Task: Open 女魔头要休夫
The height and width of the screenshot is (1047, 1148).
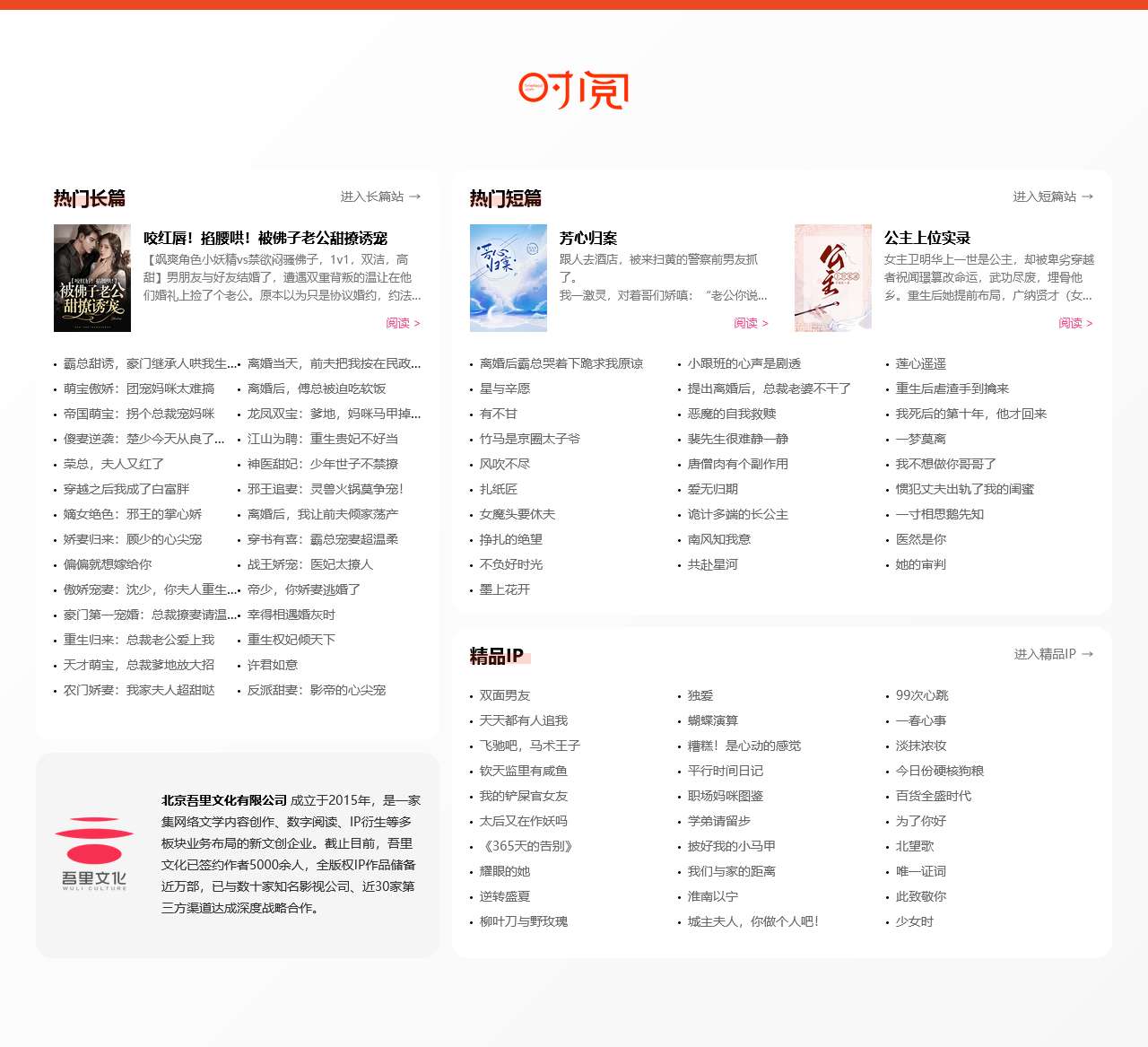Action: click(517, 514)
